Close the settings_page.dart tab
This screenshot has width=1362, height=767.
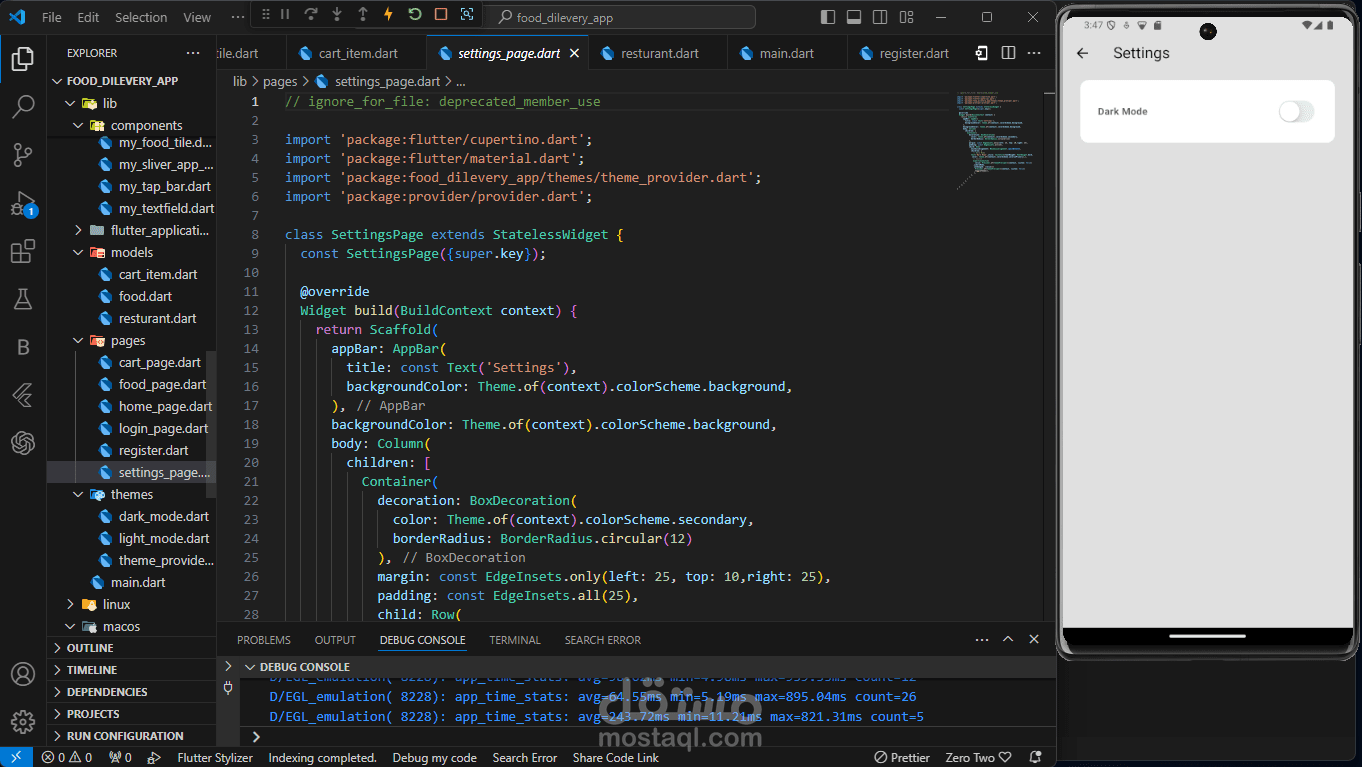point(574,53)
